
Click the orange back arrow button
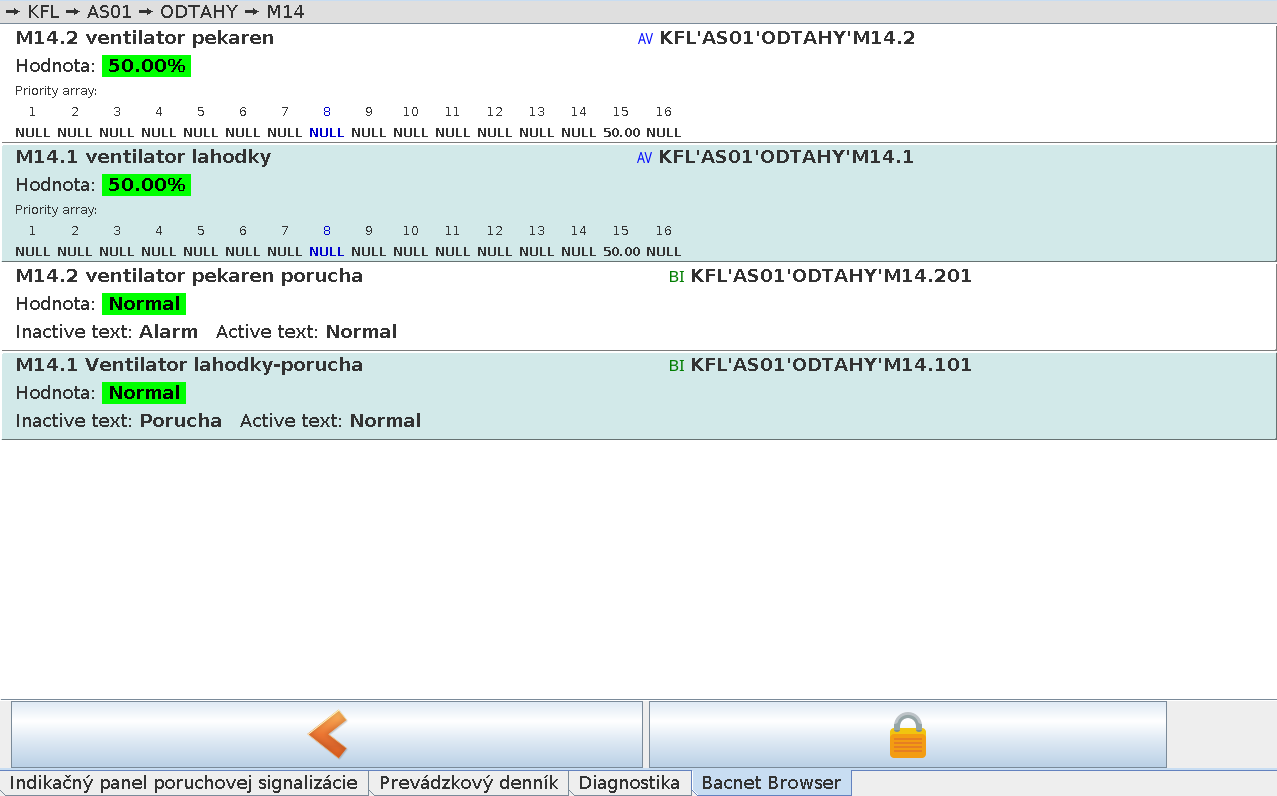click(x=327, y=734)
